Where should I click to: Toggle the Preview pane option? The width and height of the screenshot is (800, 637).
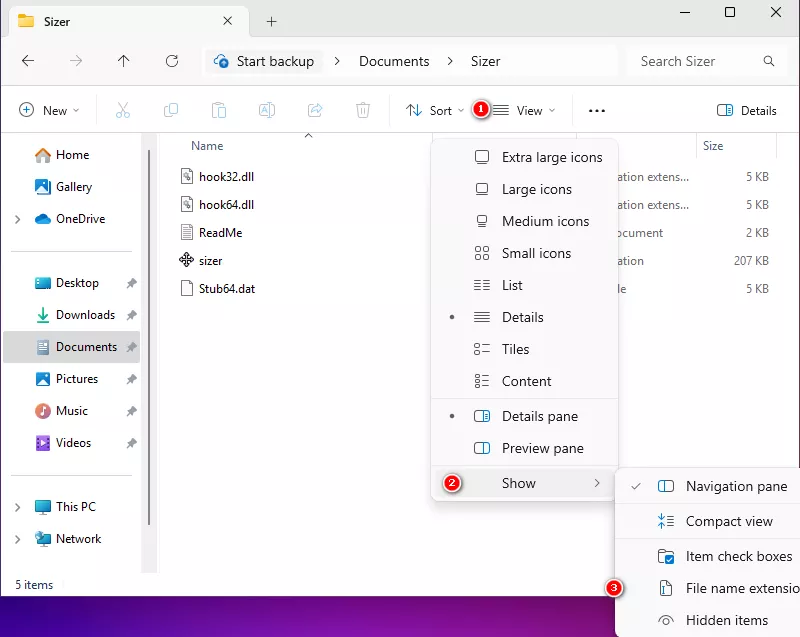click(524, 448)
